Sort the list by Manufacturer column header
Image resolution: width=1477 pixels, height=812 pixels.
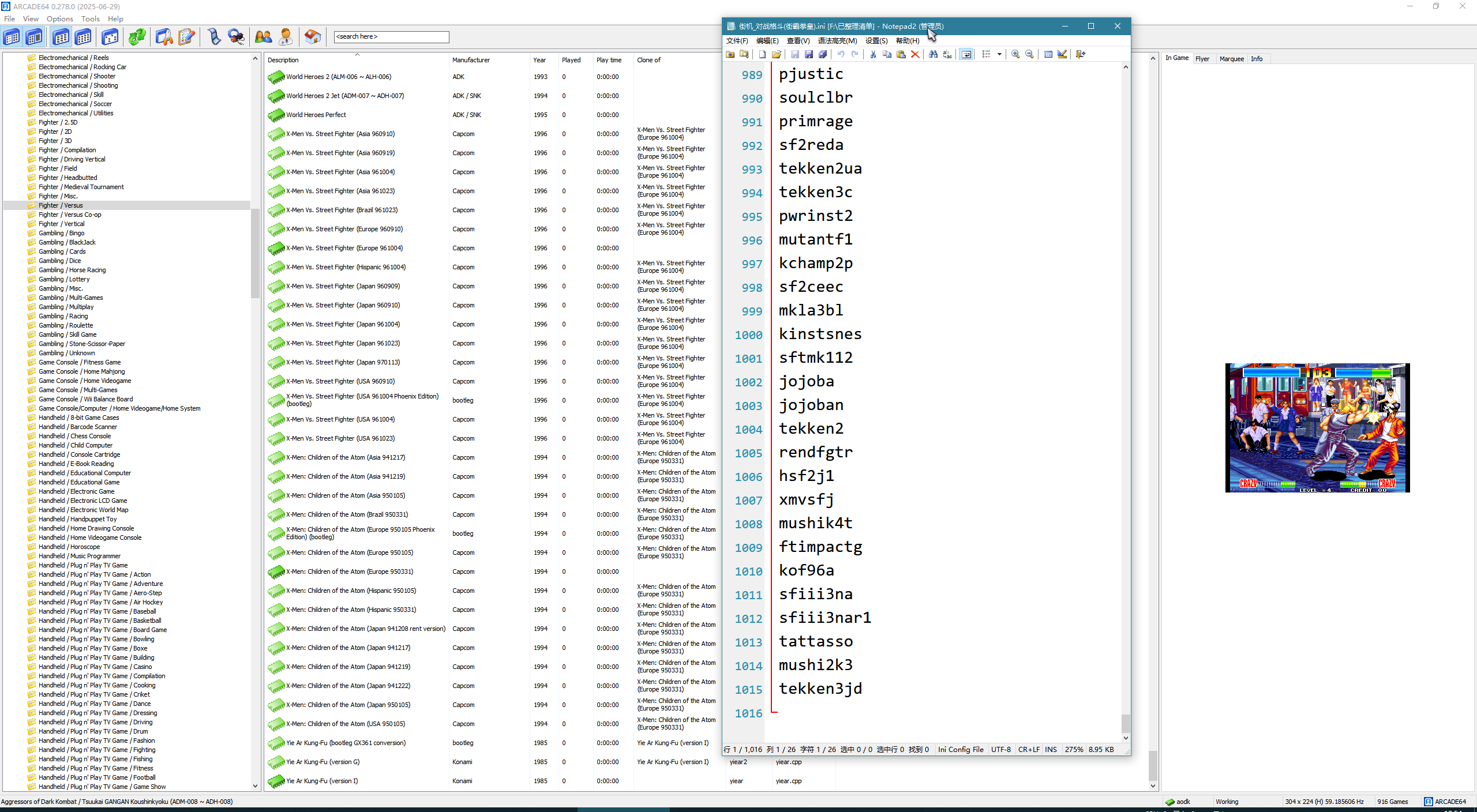(489, 60)
